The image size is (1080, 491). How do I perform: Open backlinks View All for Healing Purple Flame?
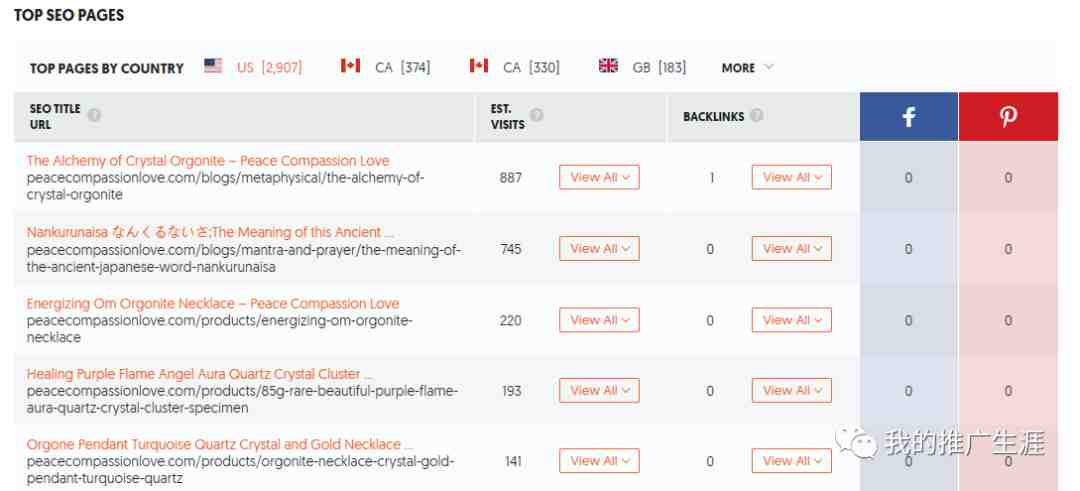pyautogui.click(x=791, y=391)
